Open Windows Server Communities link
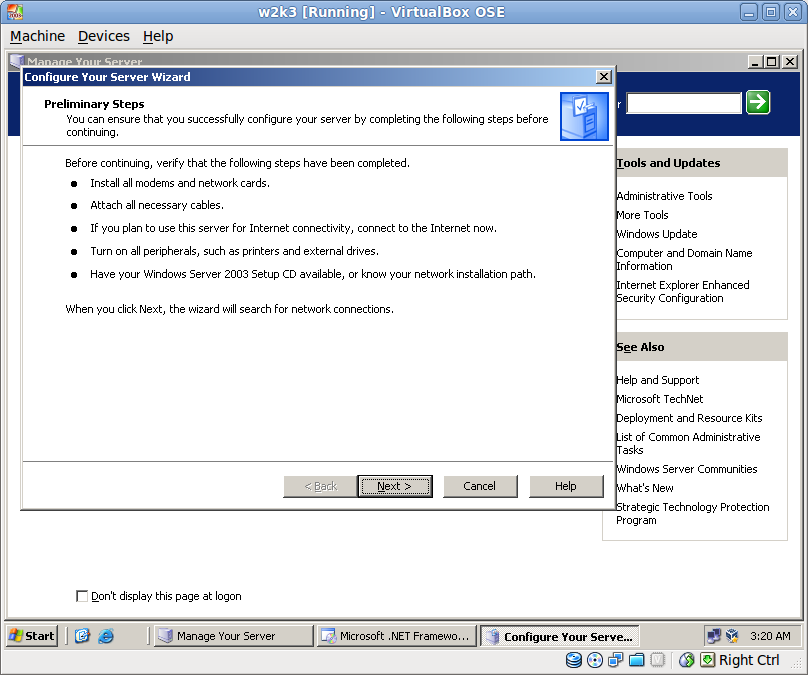The width and height of the screenshot is (808, 675). 686,469
